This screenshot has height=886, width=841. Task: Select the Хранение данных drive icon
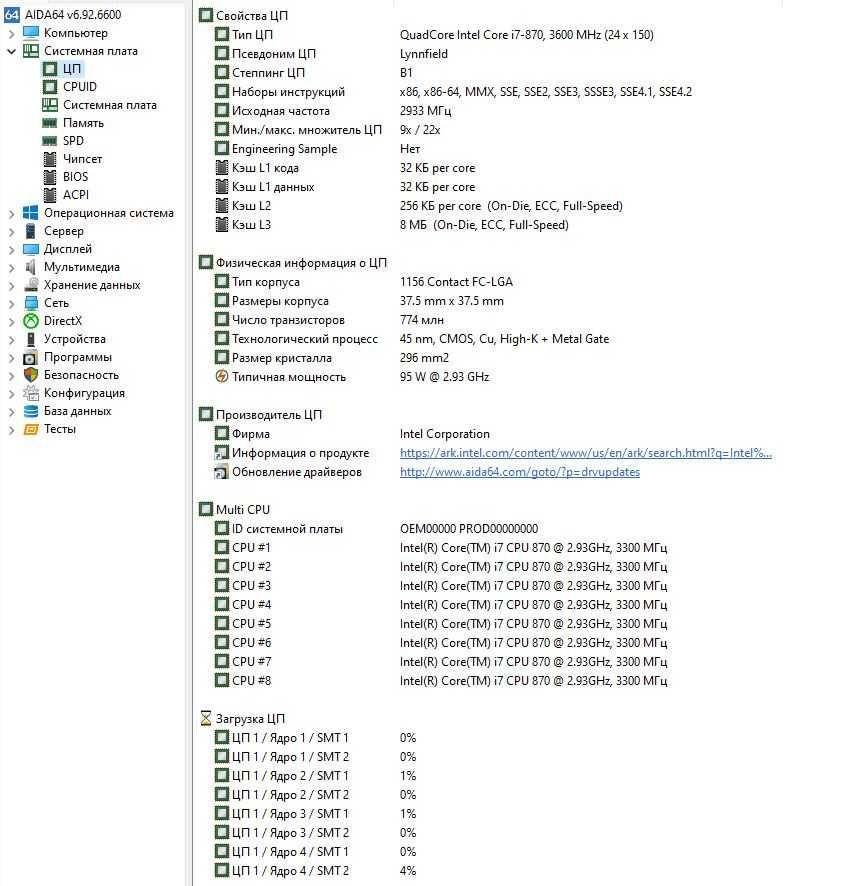click(x=31, y=285)
